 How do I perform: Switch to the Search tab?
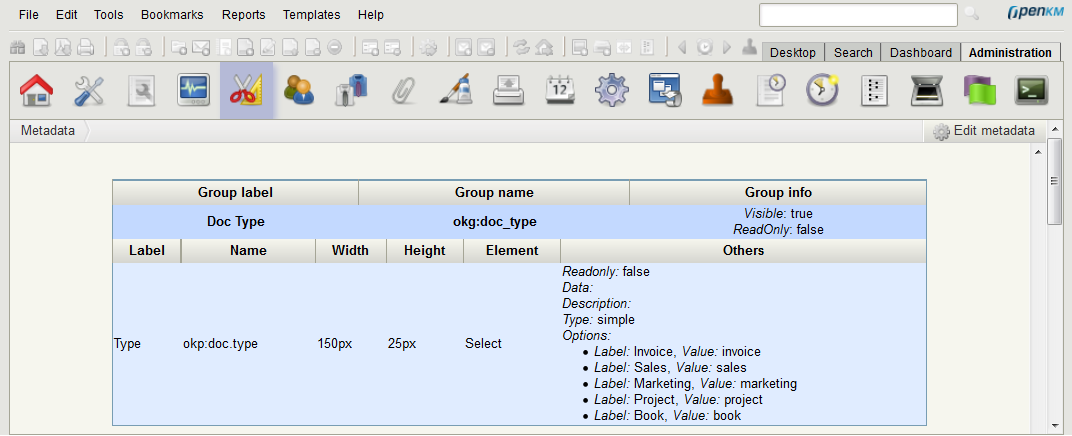click(853, 53)
